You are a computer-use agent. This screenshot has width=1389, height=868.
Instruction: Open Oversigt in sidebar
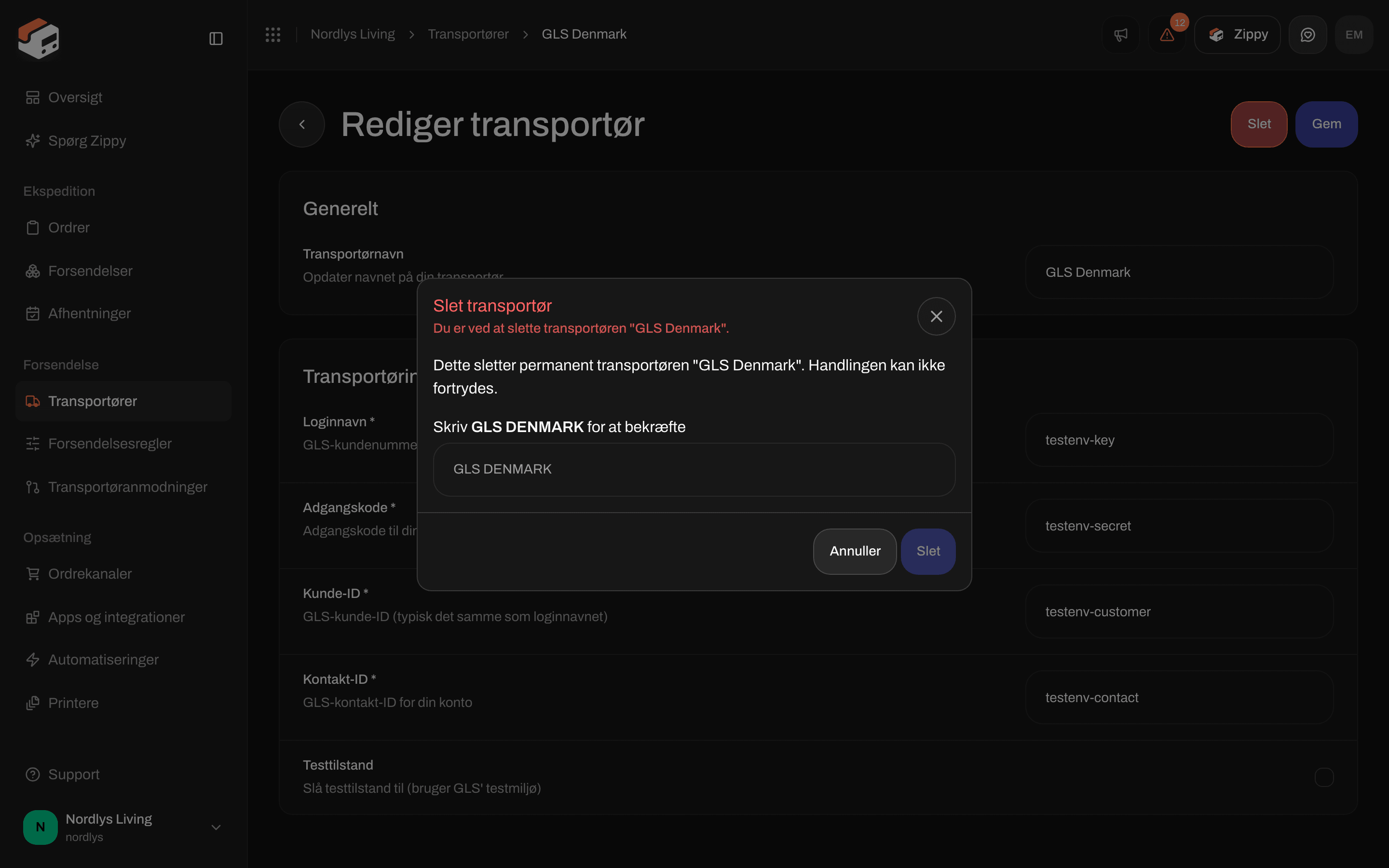(123, 97)
